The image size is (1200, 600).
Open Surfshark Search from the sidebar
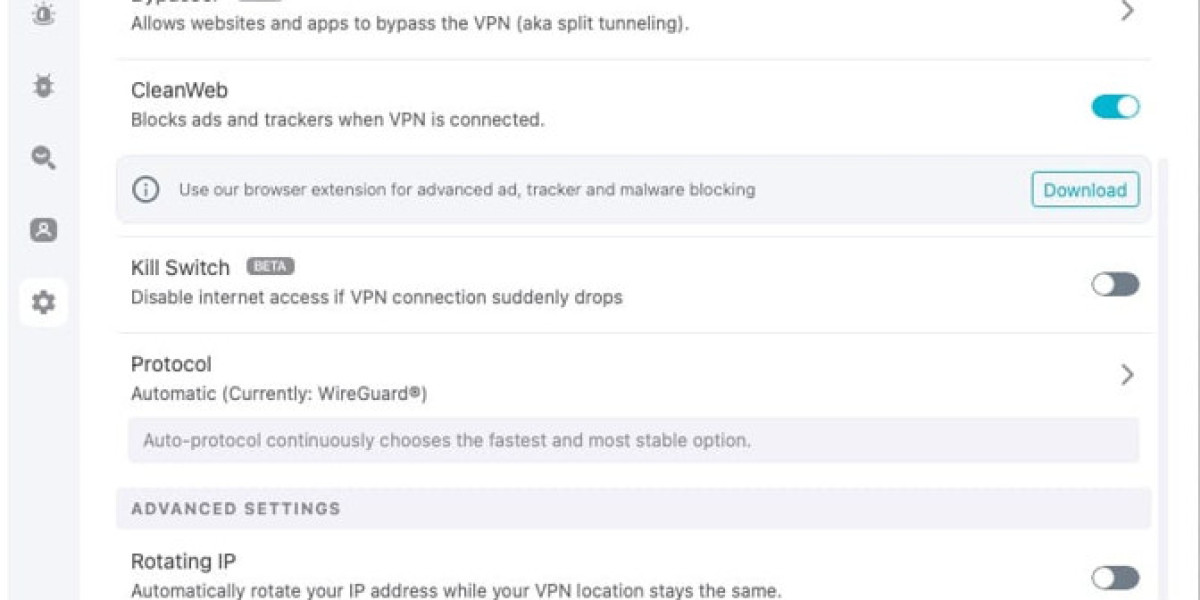tap(42, 158)
